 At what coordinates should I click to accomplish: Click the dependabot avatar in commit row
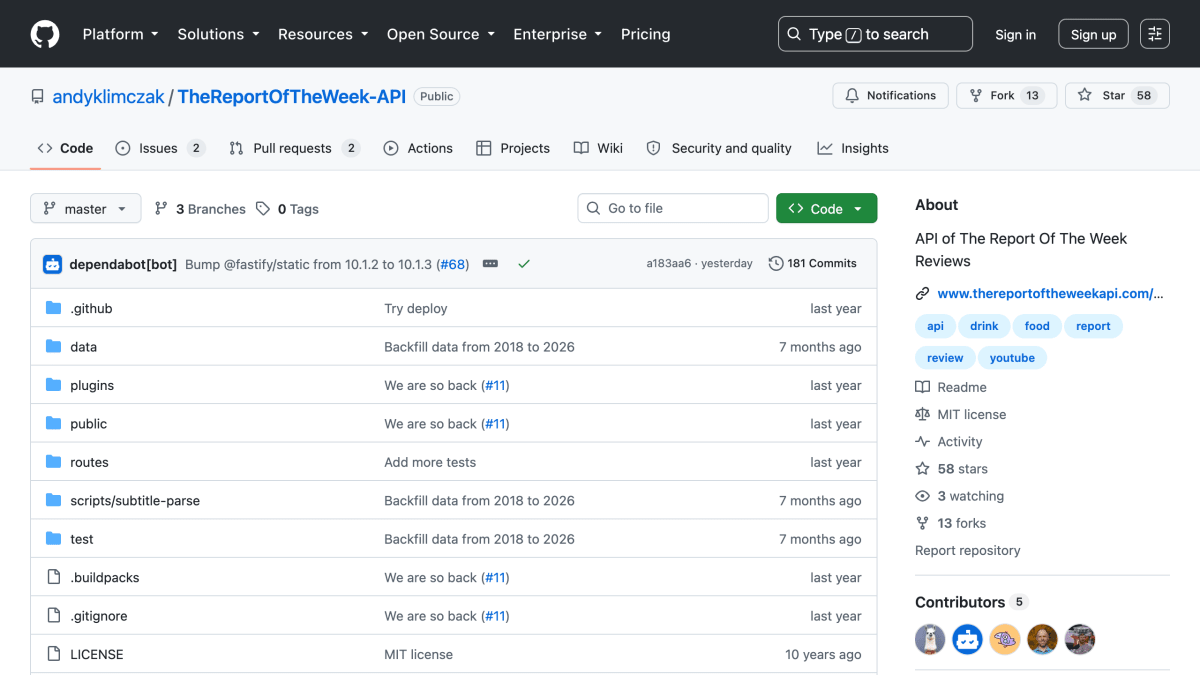[53, 264]
